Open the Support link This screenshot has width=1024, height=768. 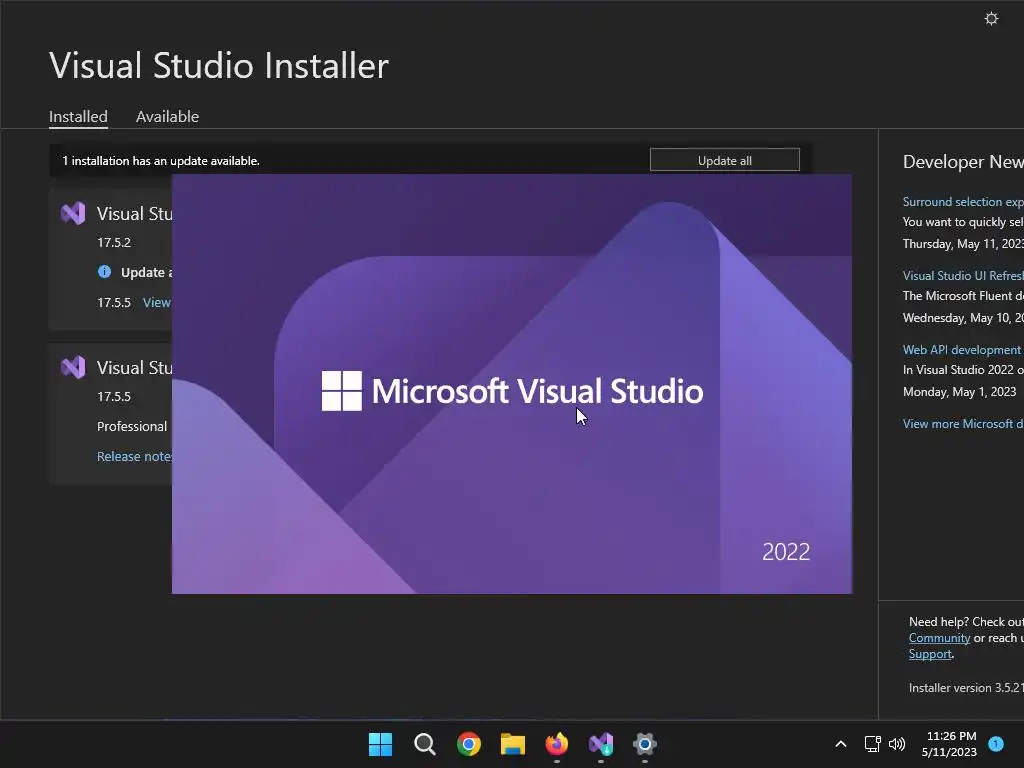(930, 654)
